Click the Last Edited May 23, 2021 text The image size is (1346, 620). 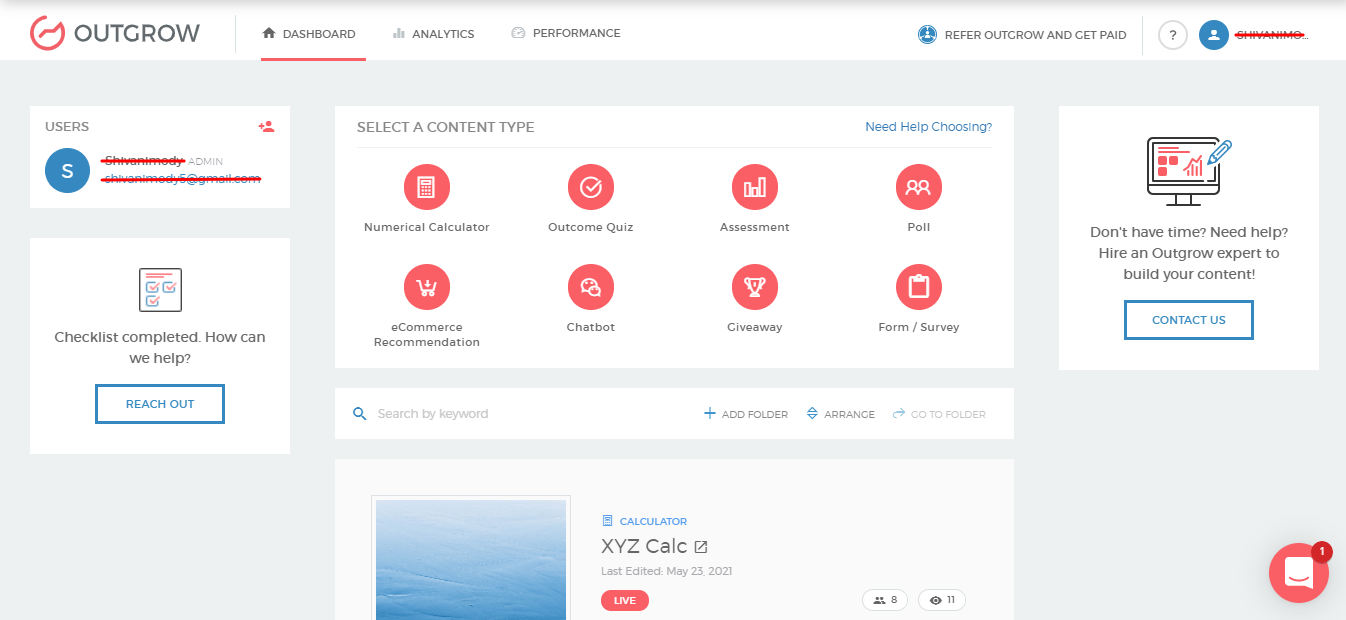(x=667, y=571)
